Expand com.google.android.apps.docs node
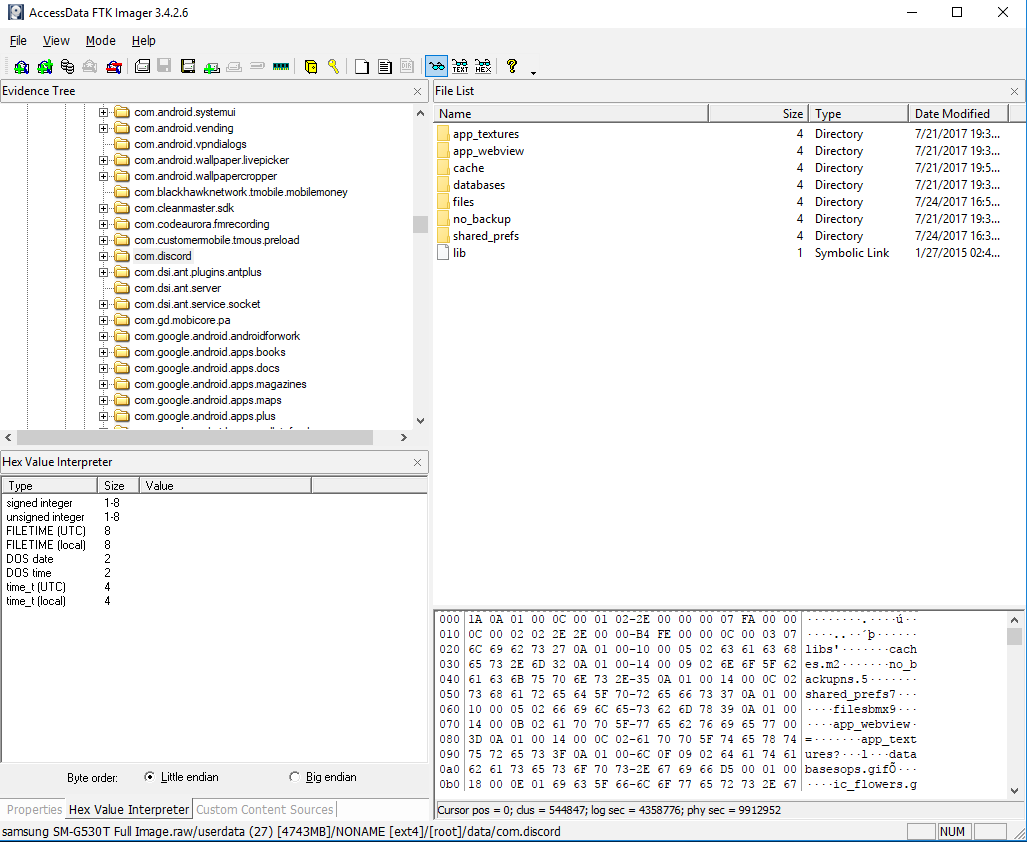Viewport: 1027px width, 842px height. pos(103,368)
